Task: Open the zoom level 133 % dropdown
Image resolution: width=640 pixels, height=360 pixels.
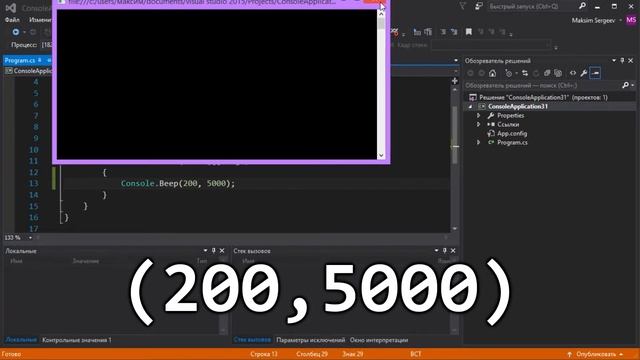Action: coord(30,238)
